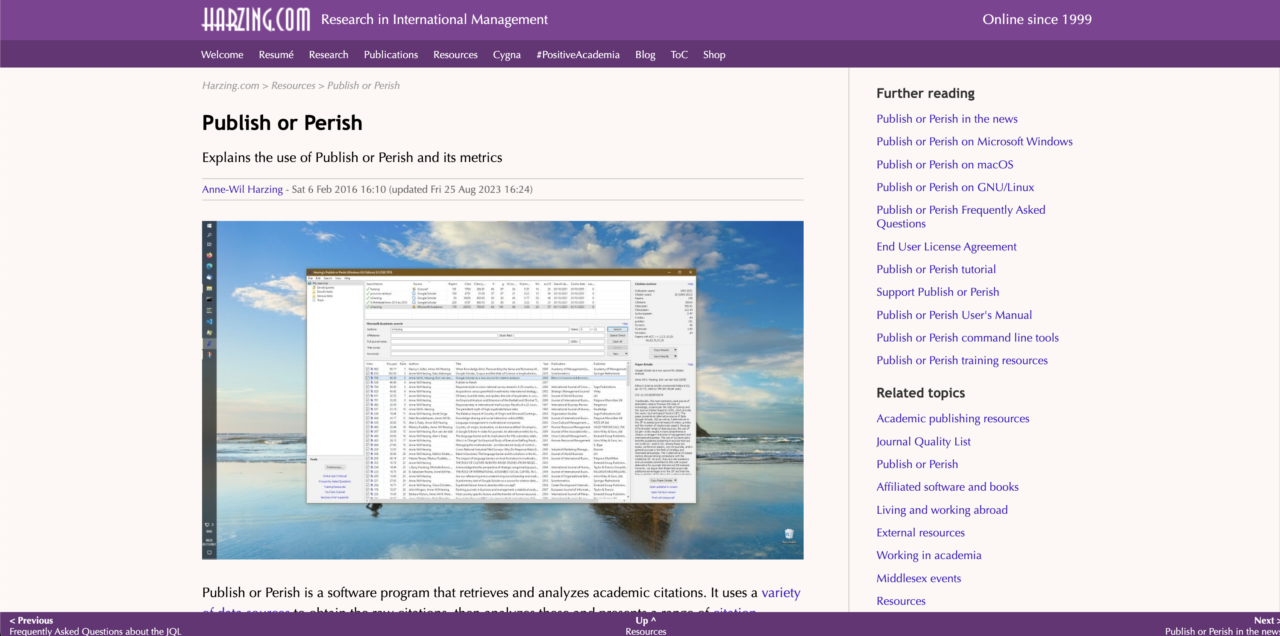This screenshot has width=1280, height=636.
Task: Click Up to Resources in footer
Action: [x=645, y=621]
